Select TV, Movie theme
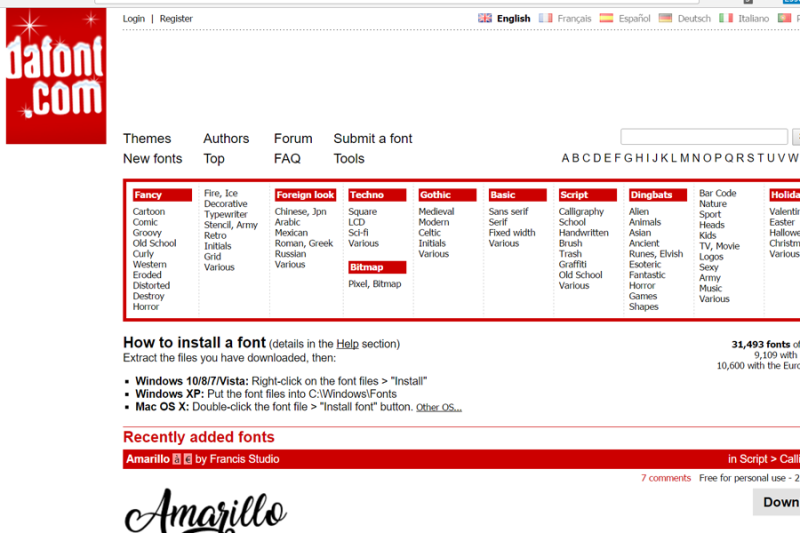The width and height of the screenshot is (800, 533). 719,246
